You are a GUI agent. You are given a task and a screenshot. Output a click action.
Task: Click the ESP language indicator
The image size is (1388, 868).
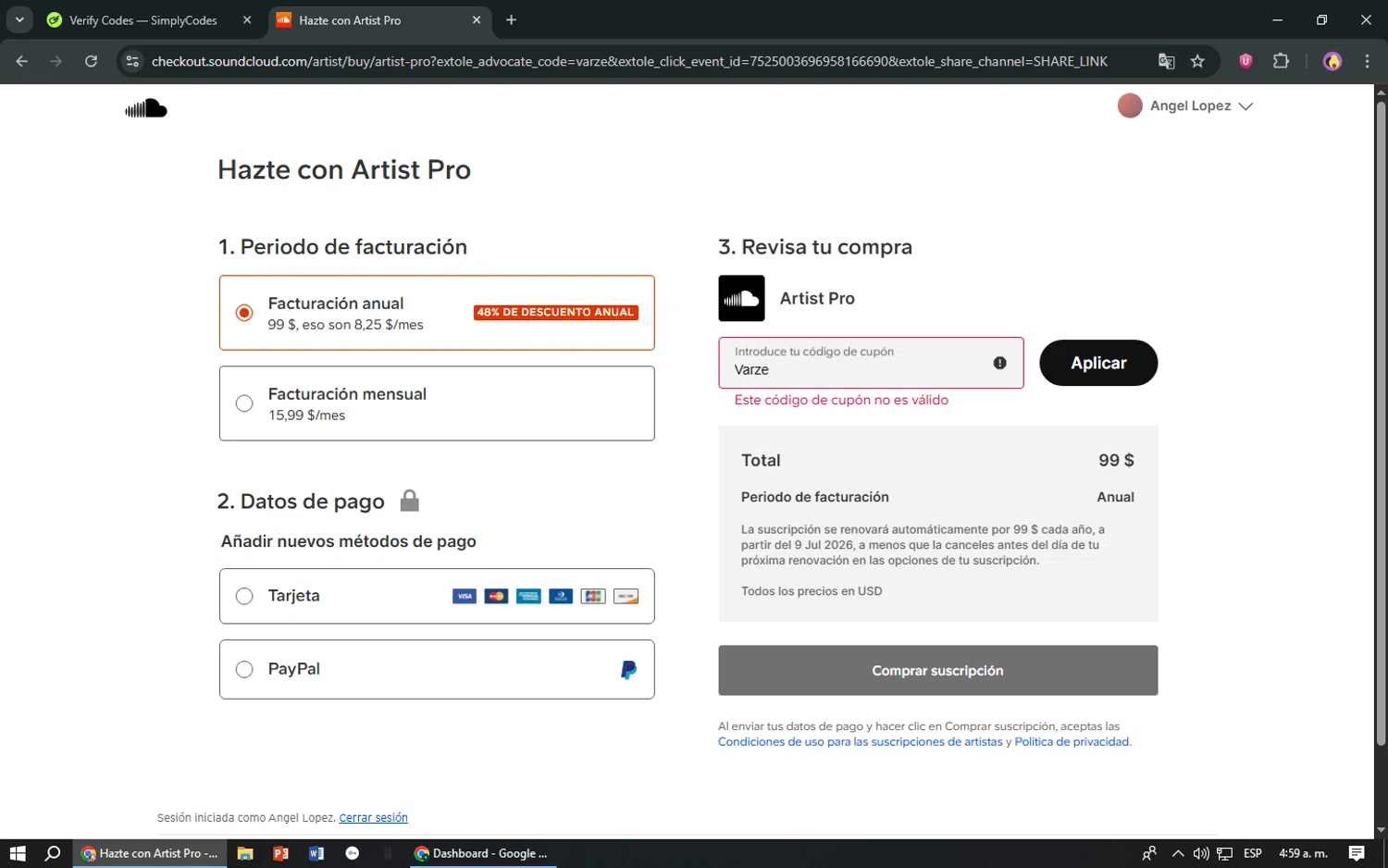coord(1253,853)
